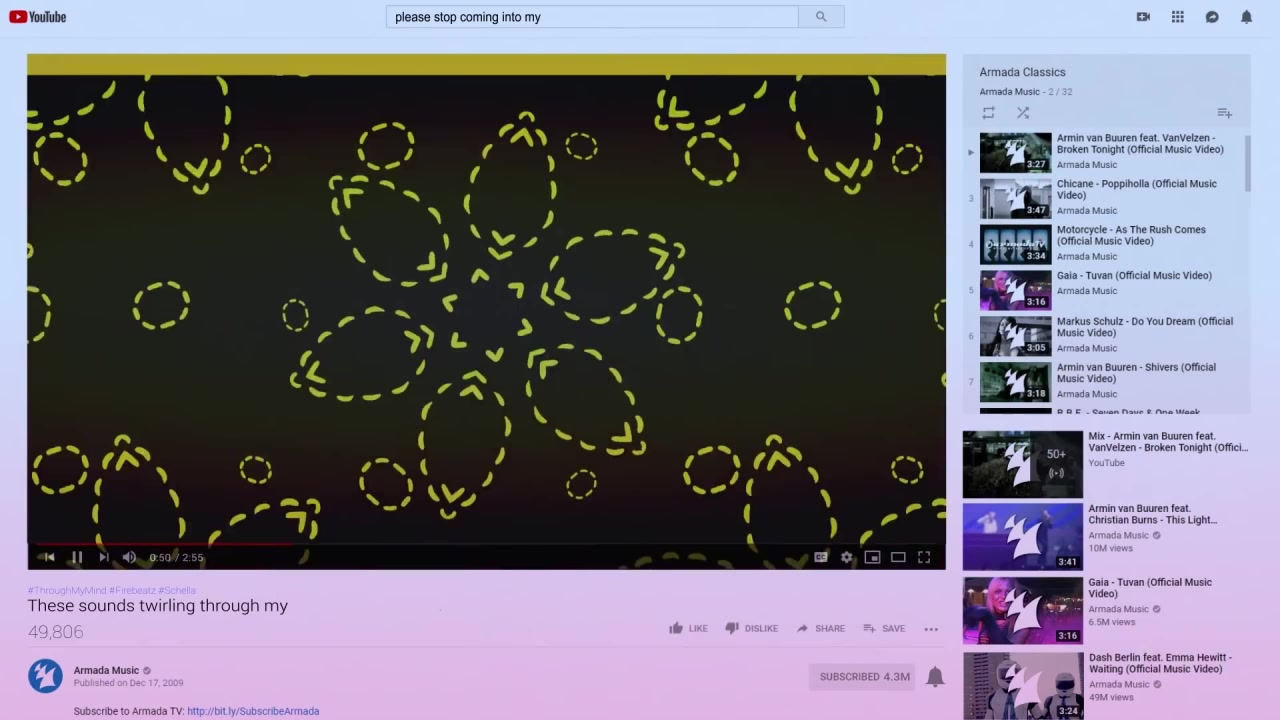Play Chicane - Poppiholla in playlist

[x=1106, y=198]
